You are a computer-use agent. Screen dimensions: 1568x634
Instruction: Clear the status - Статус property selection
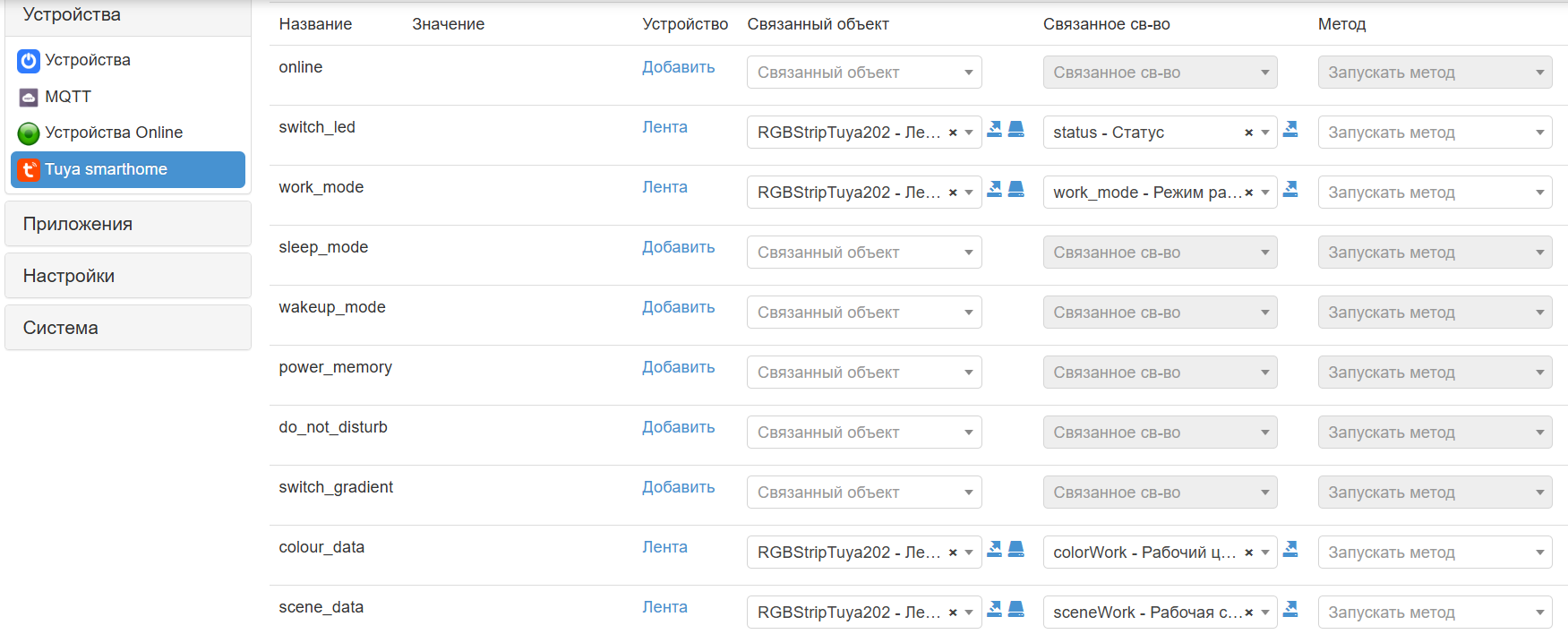coord(1248,133)
